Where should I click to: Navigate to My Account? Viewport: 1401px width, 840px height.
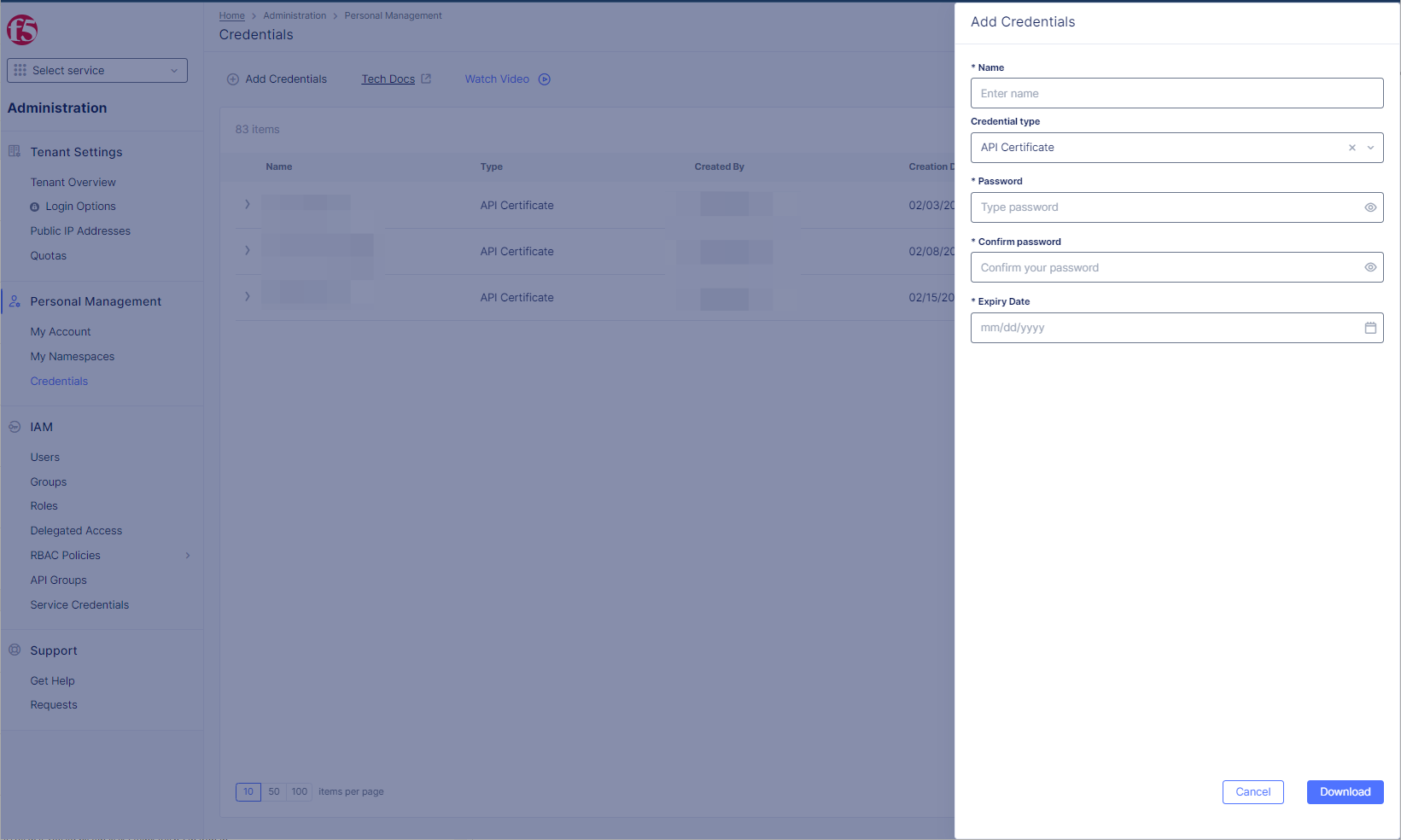tap(60, 331)
